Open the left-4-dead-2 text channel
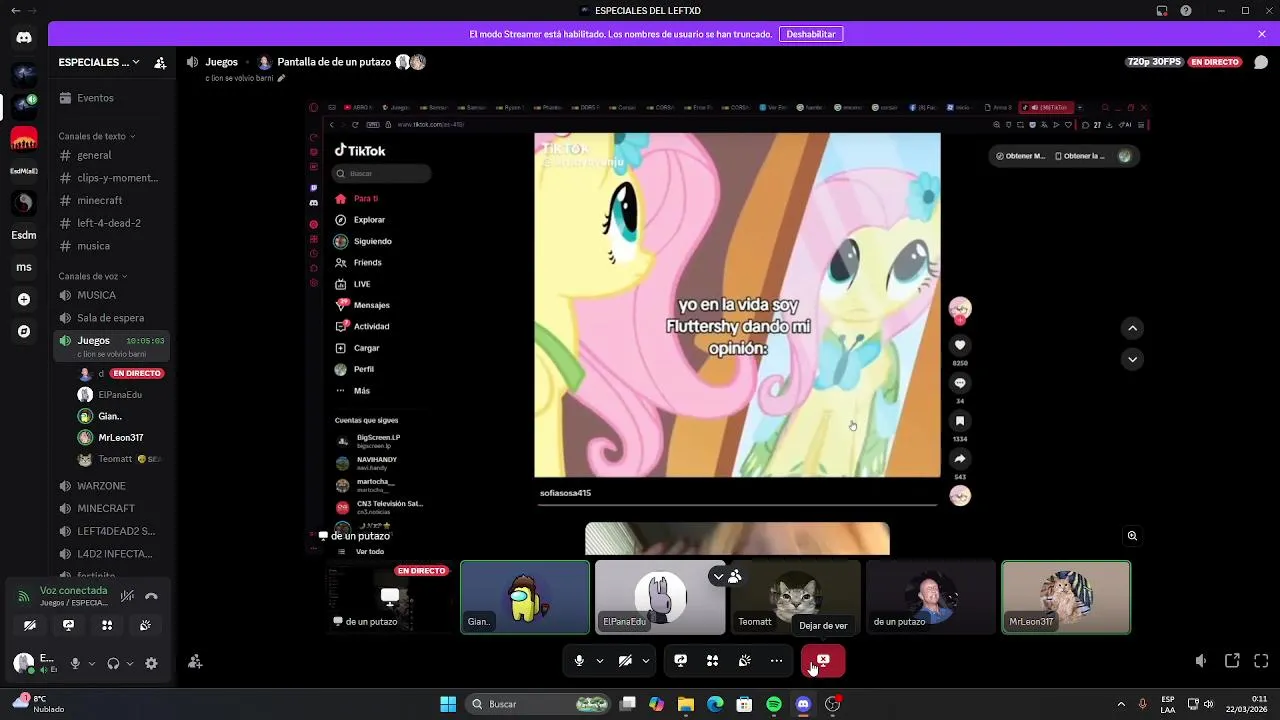The height and width of the screenshot is (720, 1280). coord(110,223)
